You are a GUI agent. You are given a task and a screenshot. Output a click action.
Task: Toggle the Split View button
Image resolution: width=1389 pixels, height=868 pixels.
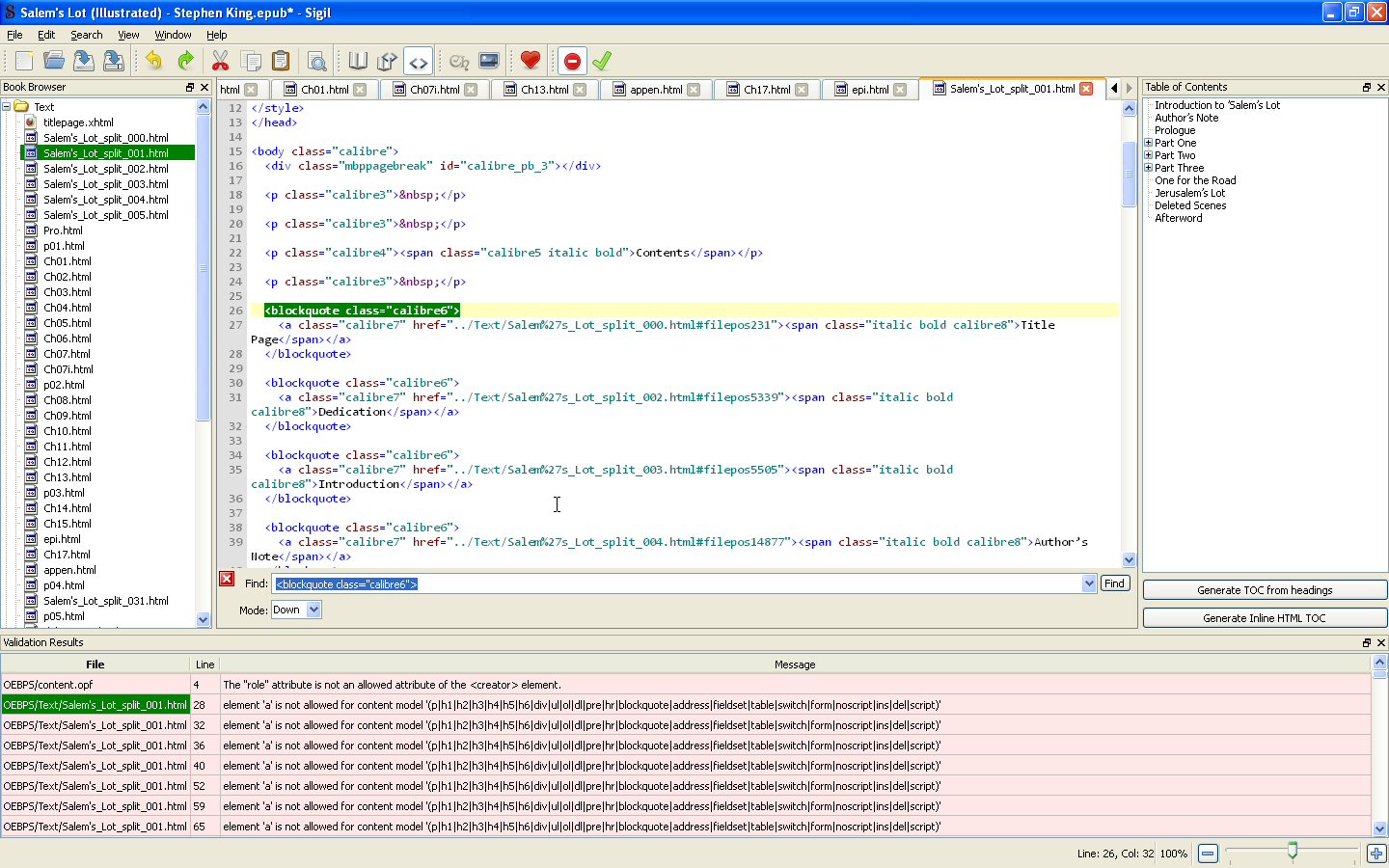coord(387,61)
